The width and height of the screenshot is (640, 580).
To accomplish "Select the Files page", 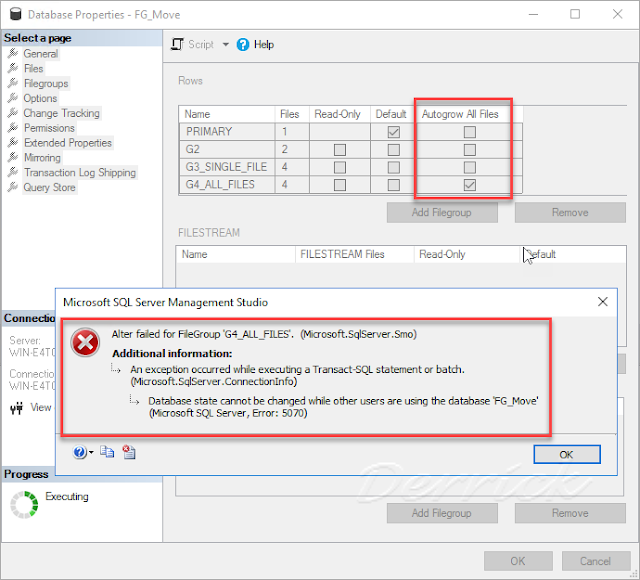I will coord(33,69).
